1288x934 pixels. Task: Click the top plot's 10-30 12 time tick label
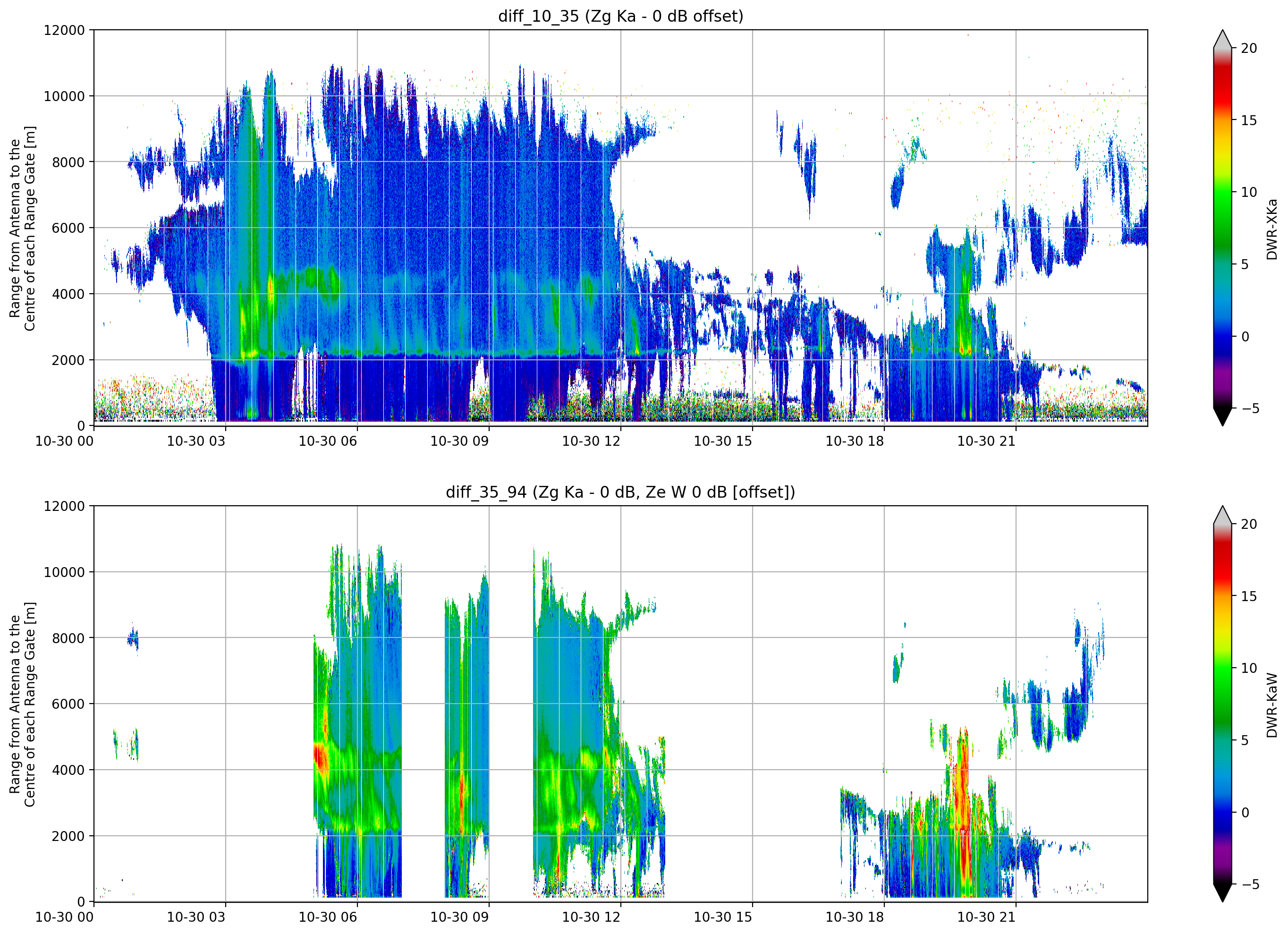coord(591,442)
